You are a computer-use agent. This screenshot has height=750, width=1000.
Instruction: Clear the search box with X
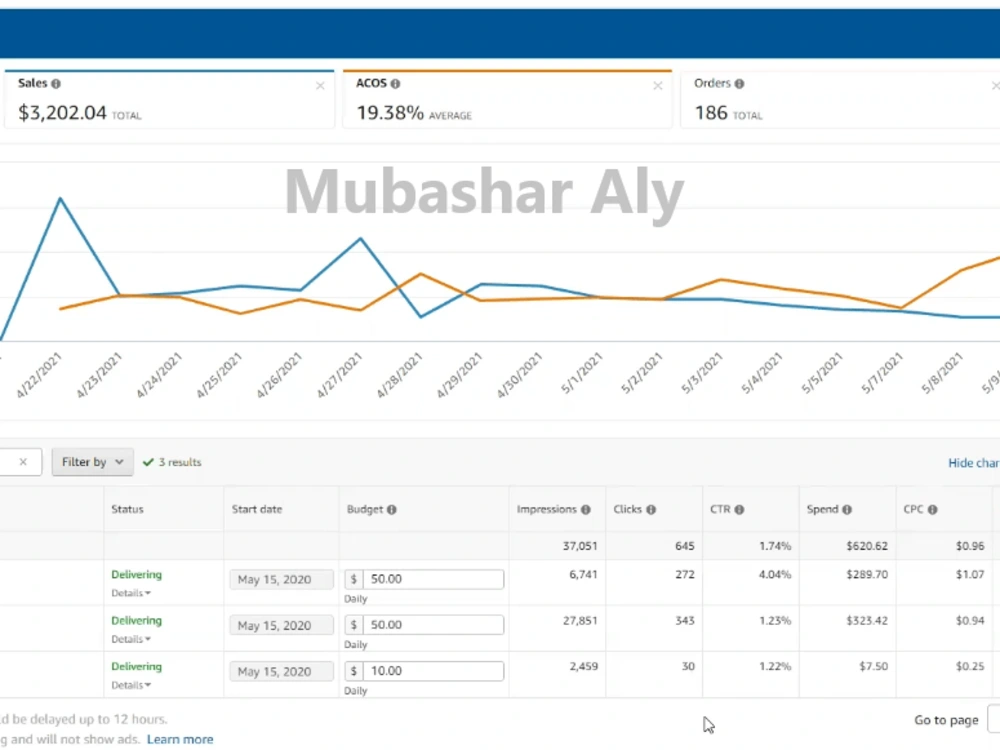pyautogui.click(x=23, y=462)
